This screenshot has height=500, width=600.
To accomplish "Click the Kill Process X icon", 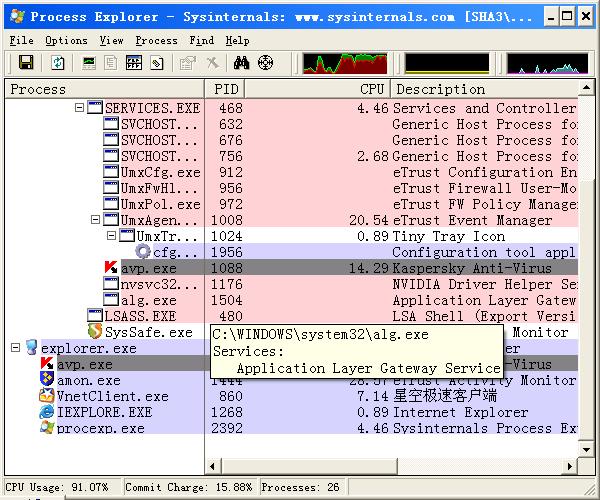I will (x=213, y=63).
